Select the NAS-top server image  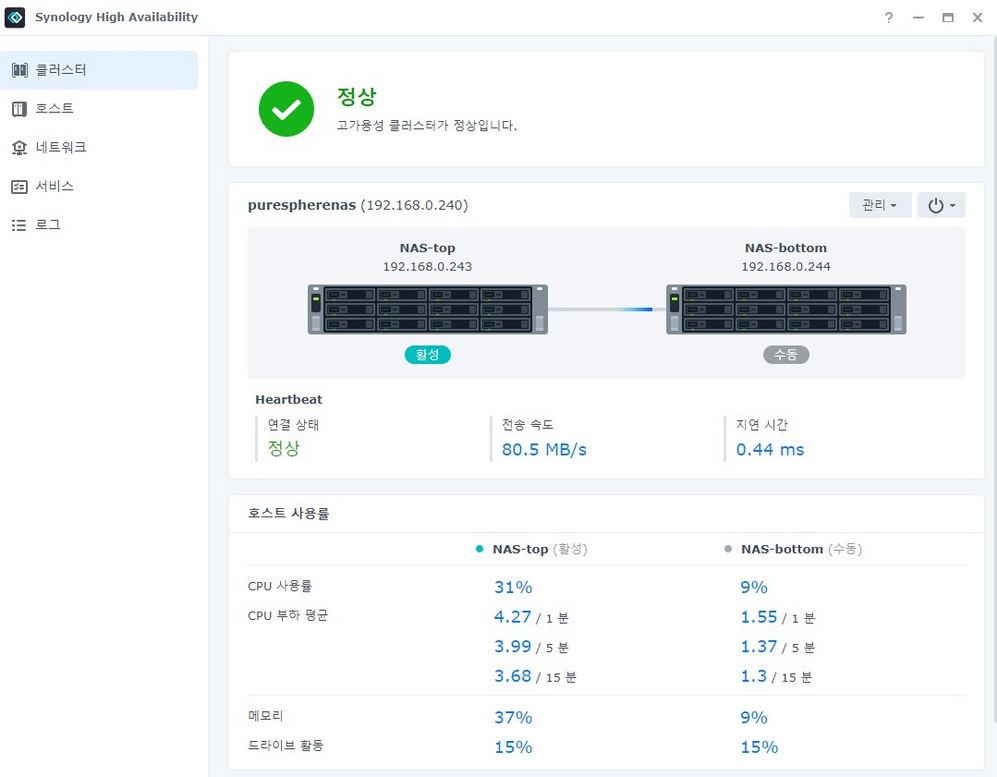click(x=427, y=309)
